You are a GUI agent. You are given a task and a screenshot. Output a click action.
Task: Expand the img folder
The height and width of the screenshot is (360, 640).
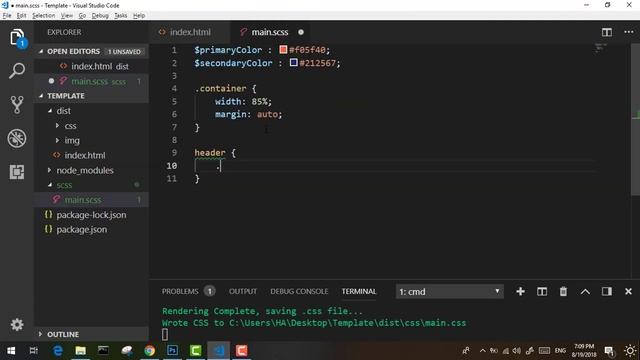click(x=57, y=140)
